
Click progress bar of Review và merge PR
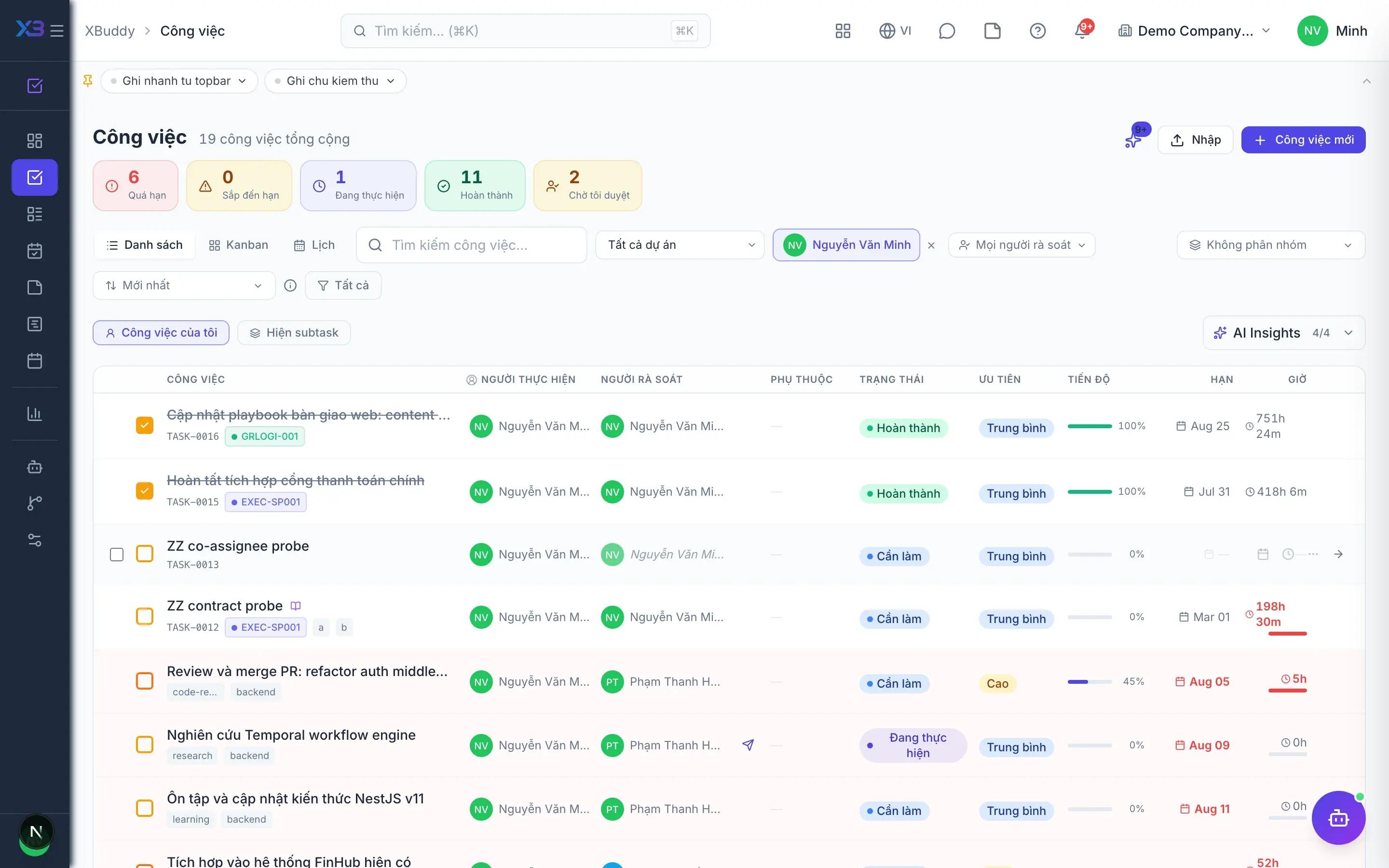point(1089,681)
